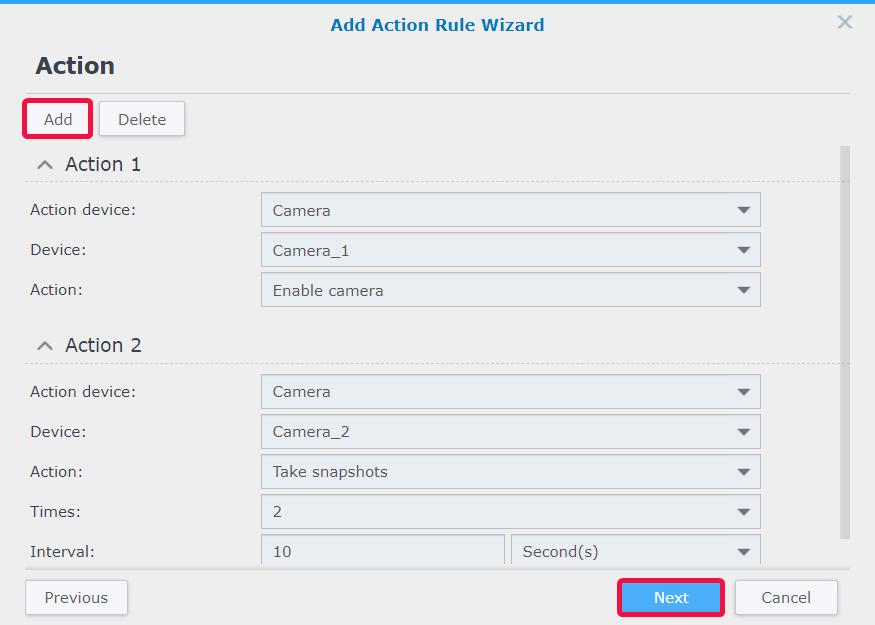This screenshot has width=875, height=625.
Task: Open Action 1 Action device dropdown arrow
Action: pyautogui.click(x=743, y=210)
